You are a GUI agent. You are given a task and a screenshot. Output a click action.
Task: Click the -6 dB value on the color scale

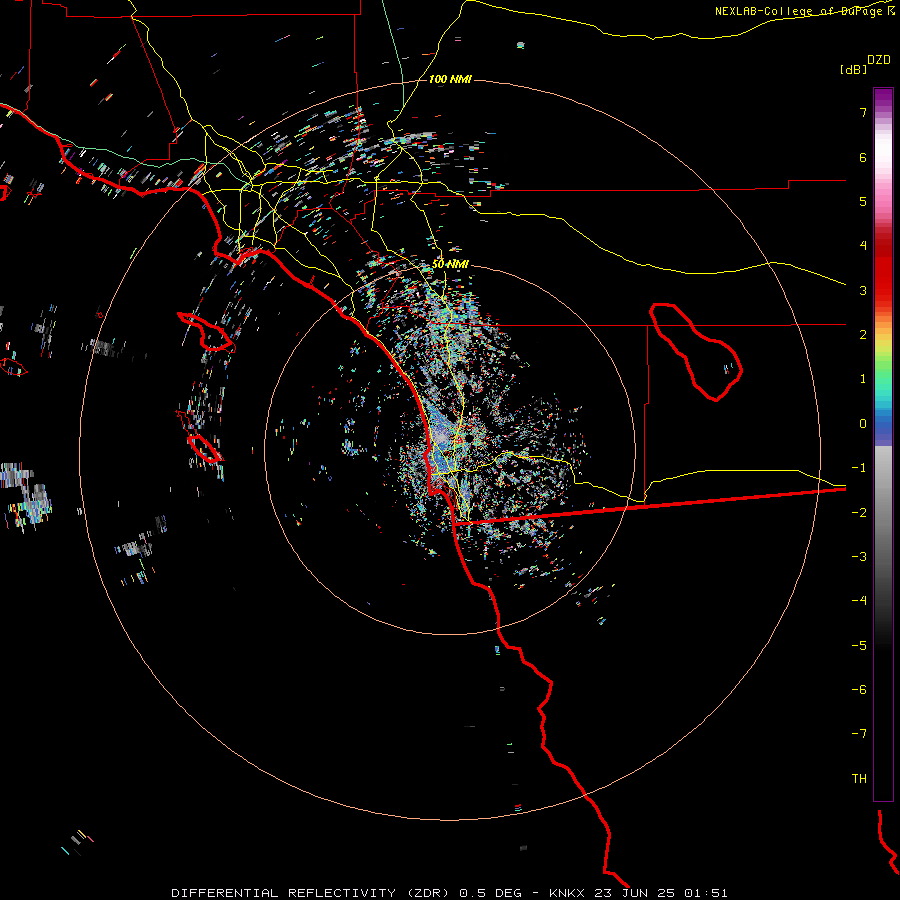click(859, 689)
